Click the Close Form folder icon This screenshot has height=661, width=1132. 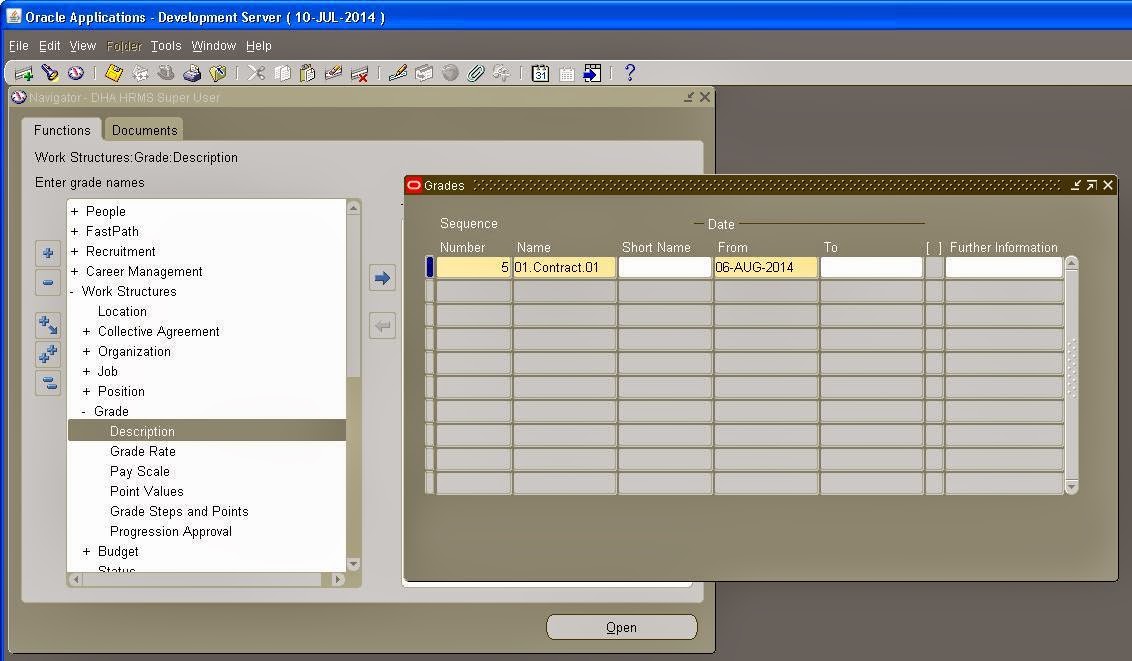(x=217, y=73)
